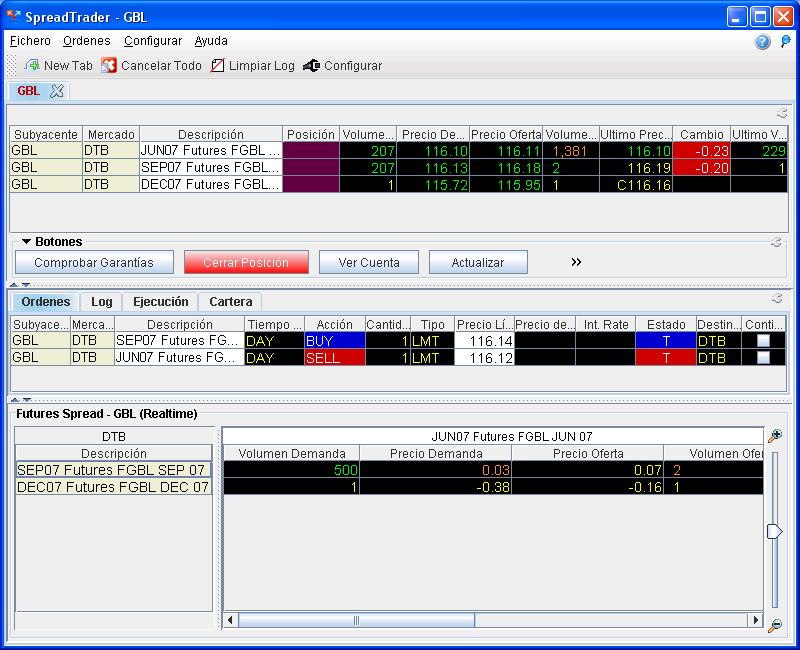Click the vertical zoom slider handle
Screen dimensions: 800x650
coord(774,532)
